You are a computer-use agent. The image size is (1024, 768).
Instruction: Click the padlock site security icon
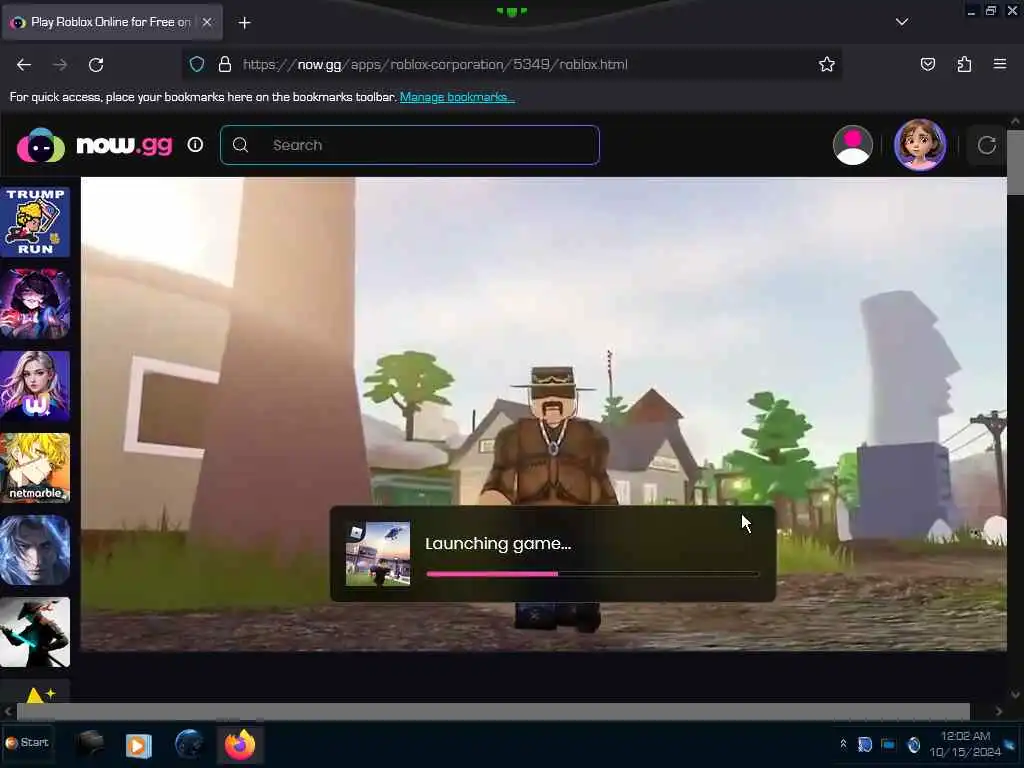click(x=225, y=64)
